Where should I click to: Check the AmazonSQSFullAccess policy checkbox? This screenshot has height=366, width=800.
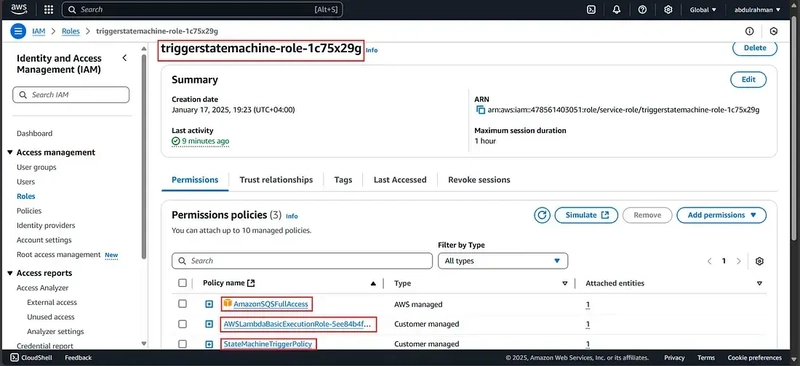pos(182,304)
